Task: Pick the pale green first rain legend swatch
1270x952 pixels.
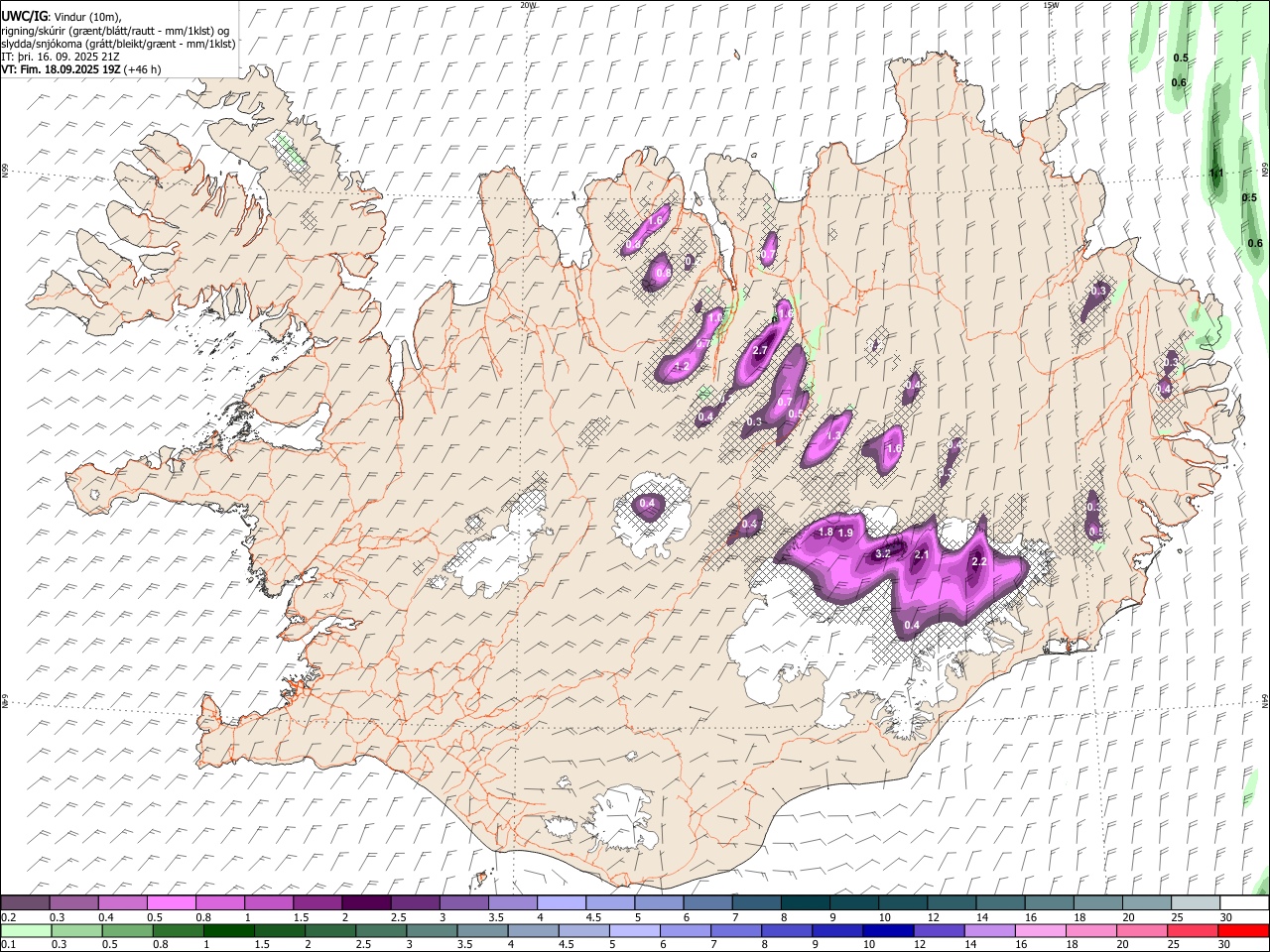Action: [x=25, y=931]
